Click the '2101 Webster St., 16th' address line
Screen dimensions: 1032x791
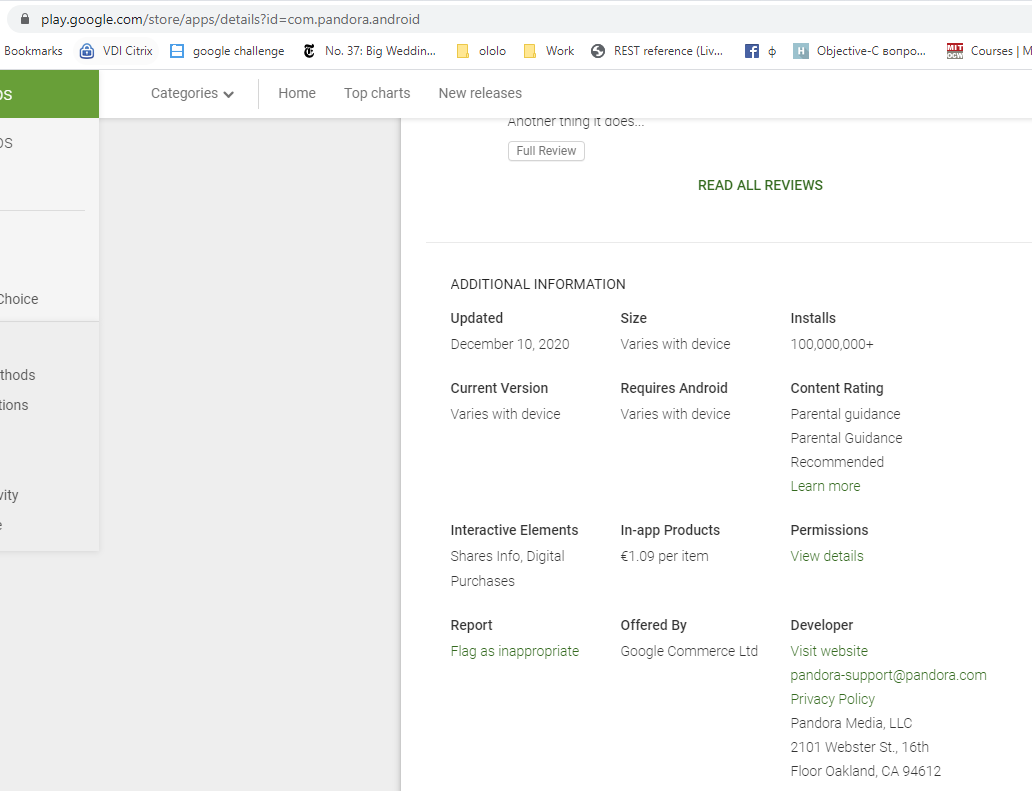pyautogui.click(x=860, y=747)
